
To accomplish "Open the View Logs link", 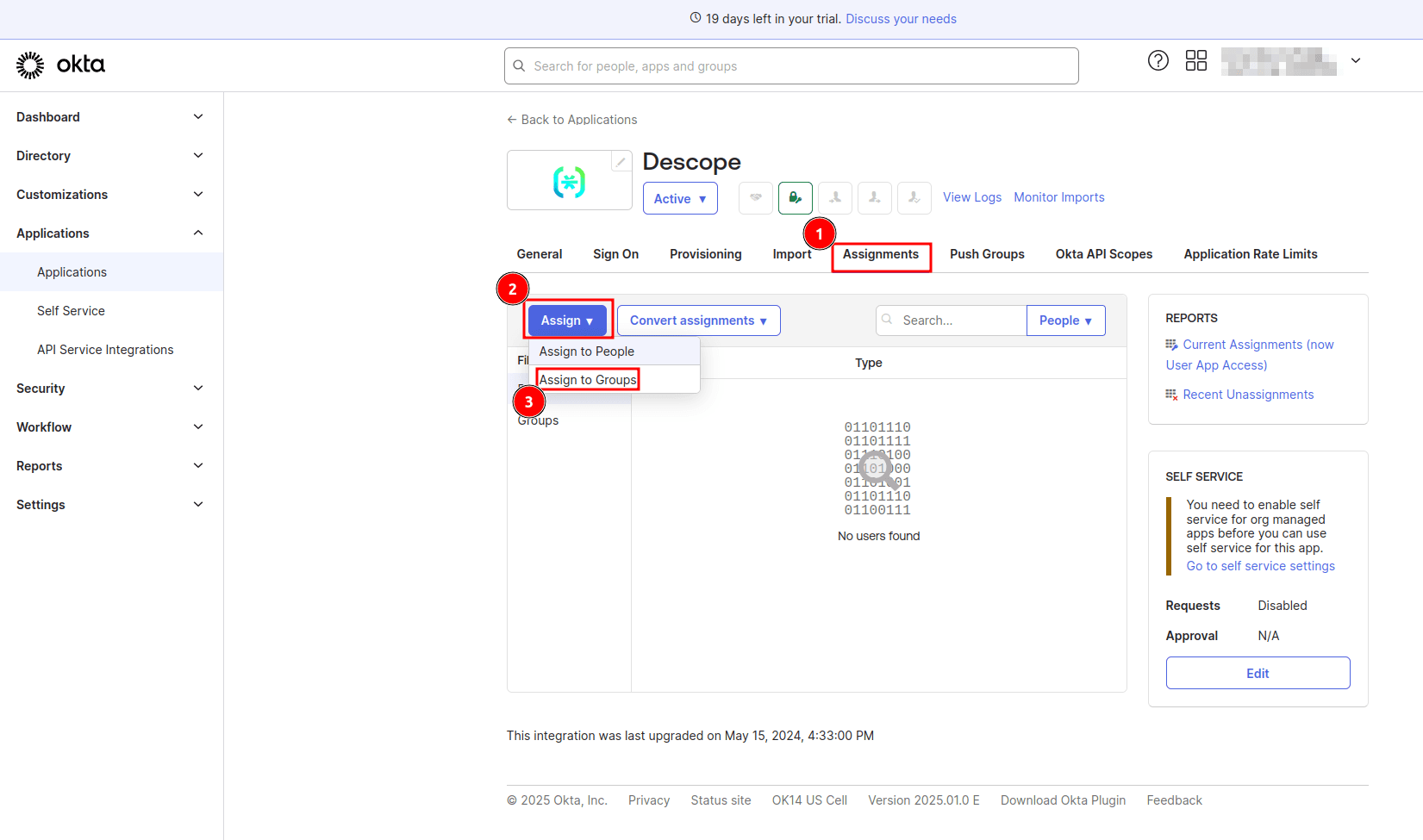I will point(971,197).
